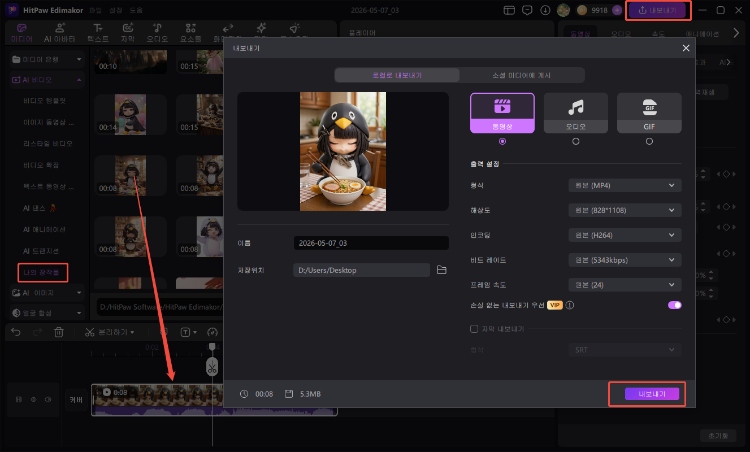Click the plus icon next to 9918 coins
Image resolution: width=750 pixels, height=452 pixels.
tap(617, 10)
